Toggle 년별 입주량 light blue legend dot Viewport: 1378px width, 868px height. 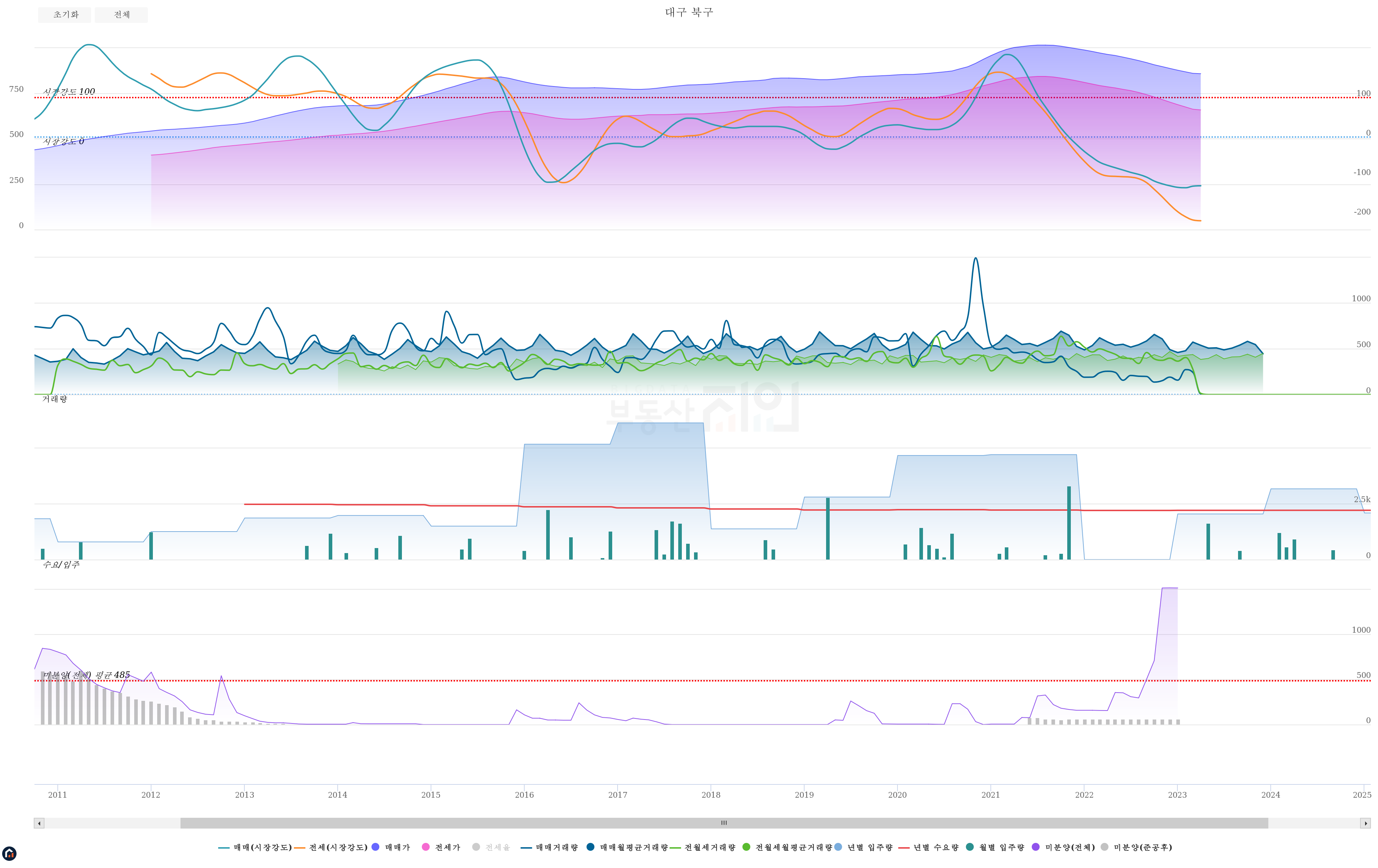click(838, 847)
